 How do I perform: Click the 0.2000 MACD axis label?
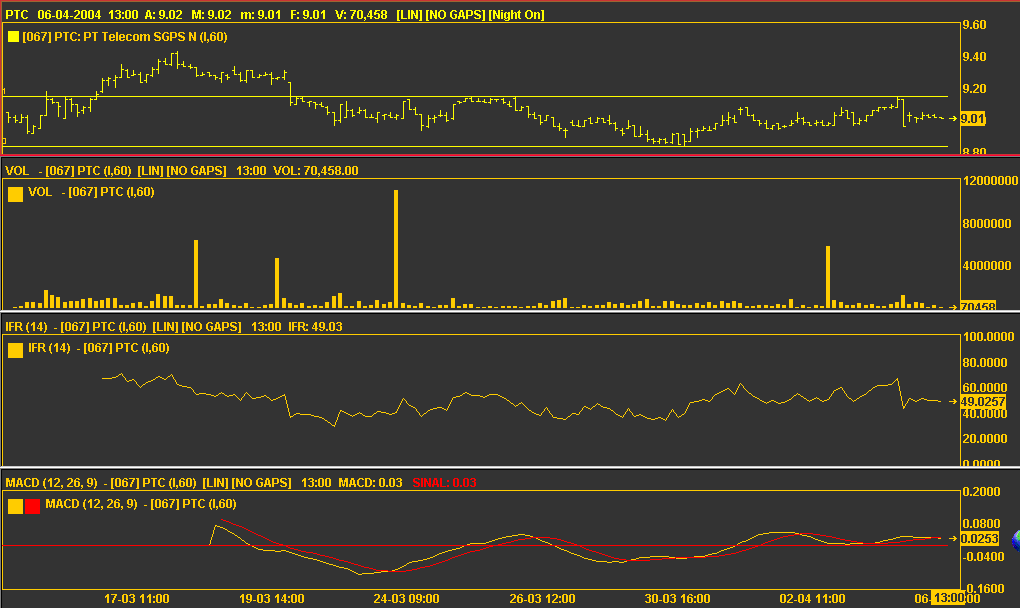pos(982,492)
